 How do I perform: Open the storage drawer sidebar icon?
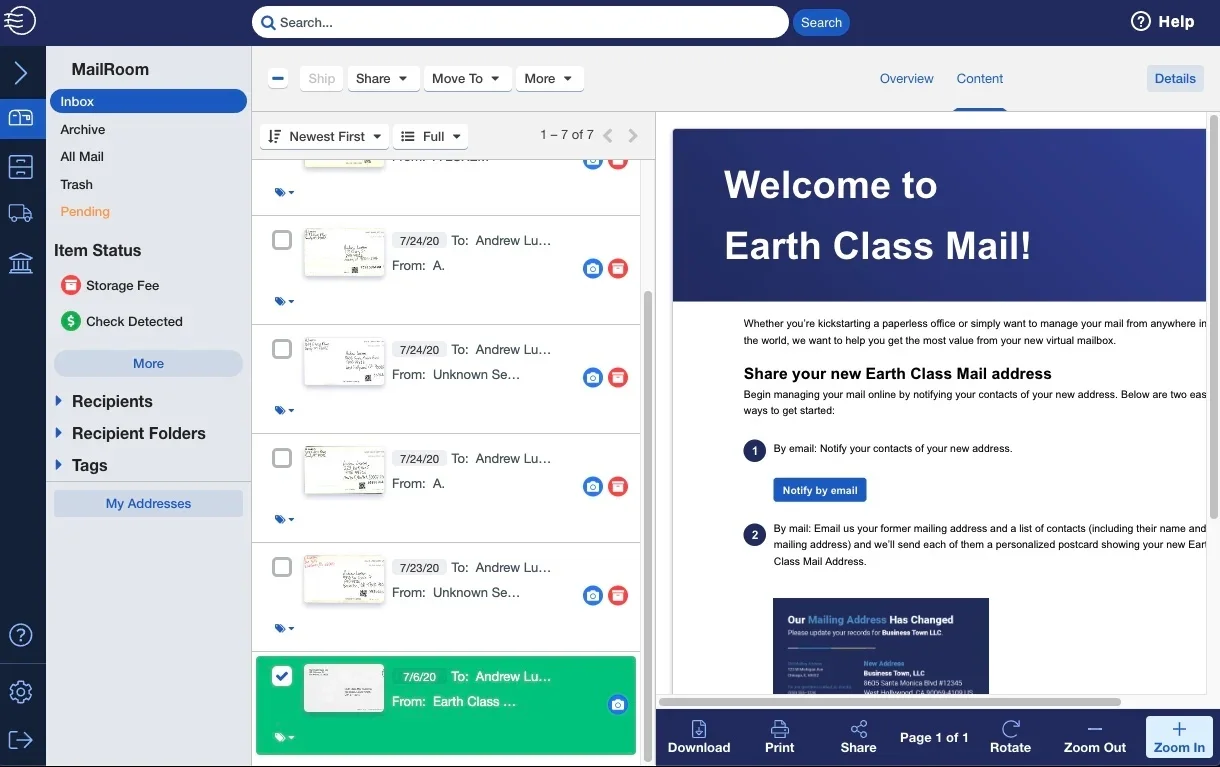pyautogui.click(x=21, y=167)
